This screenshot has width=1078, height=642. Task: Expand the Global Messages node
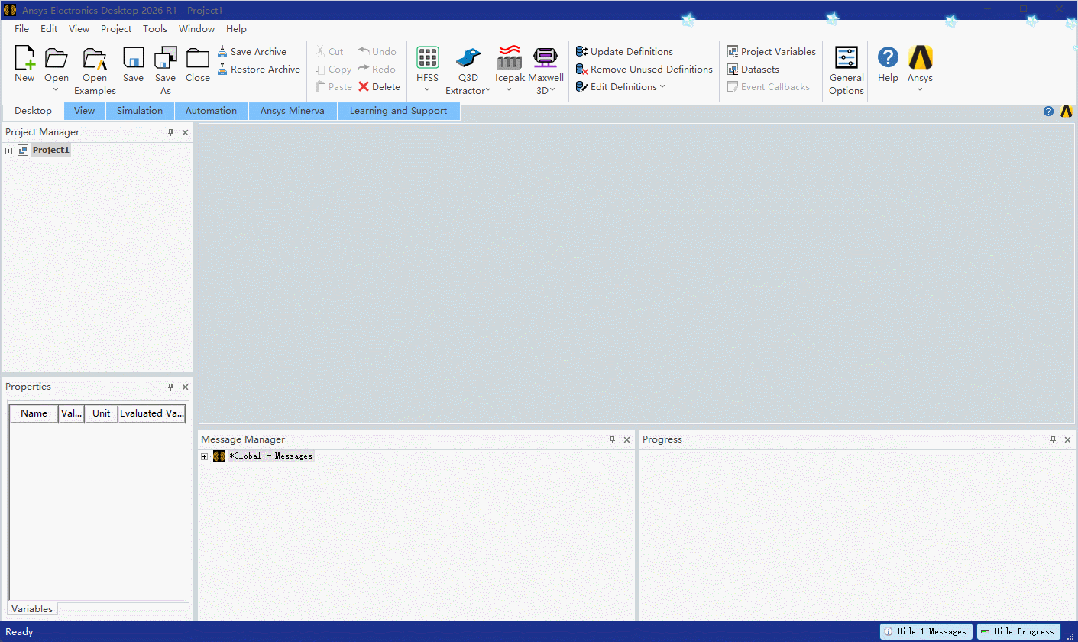(204, 456)
